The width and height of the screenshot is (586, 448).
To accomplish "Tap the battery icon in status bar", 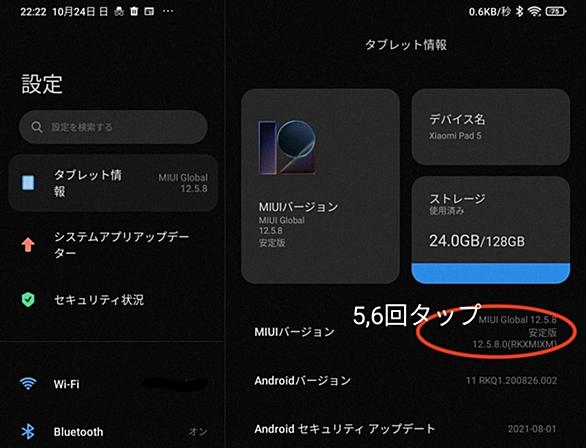I will click(x=556, y=12).
